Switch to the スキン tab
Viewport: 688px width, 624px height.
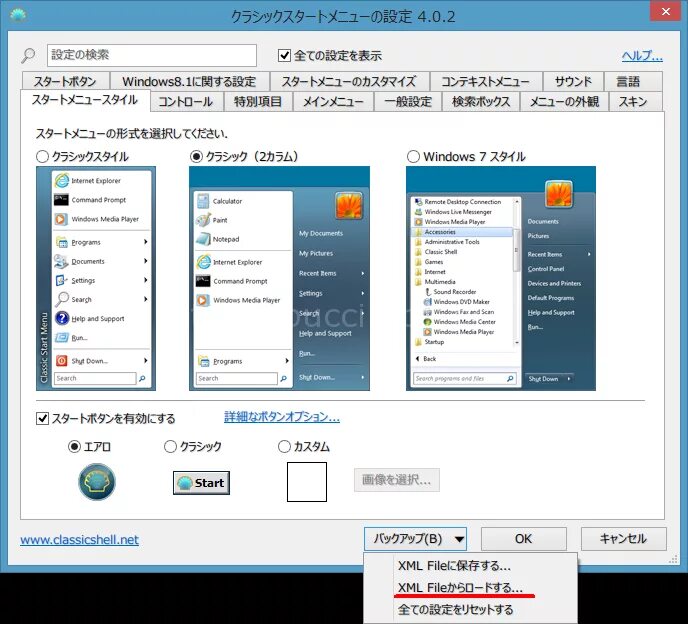point(634,102)
